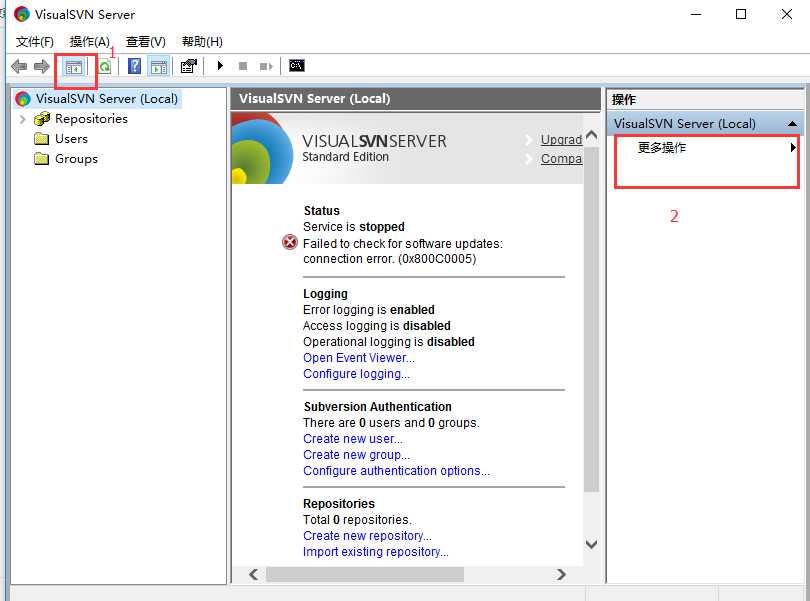This screenshot has height=601, width=810.
Task: Click the 'Total 0 repositories.' text
Action: coord(357,520)
